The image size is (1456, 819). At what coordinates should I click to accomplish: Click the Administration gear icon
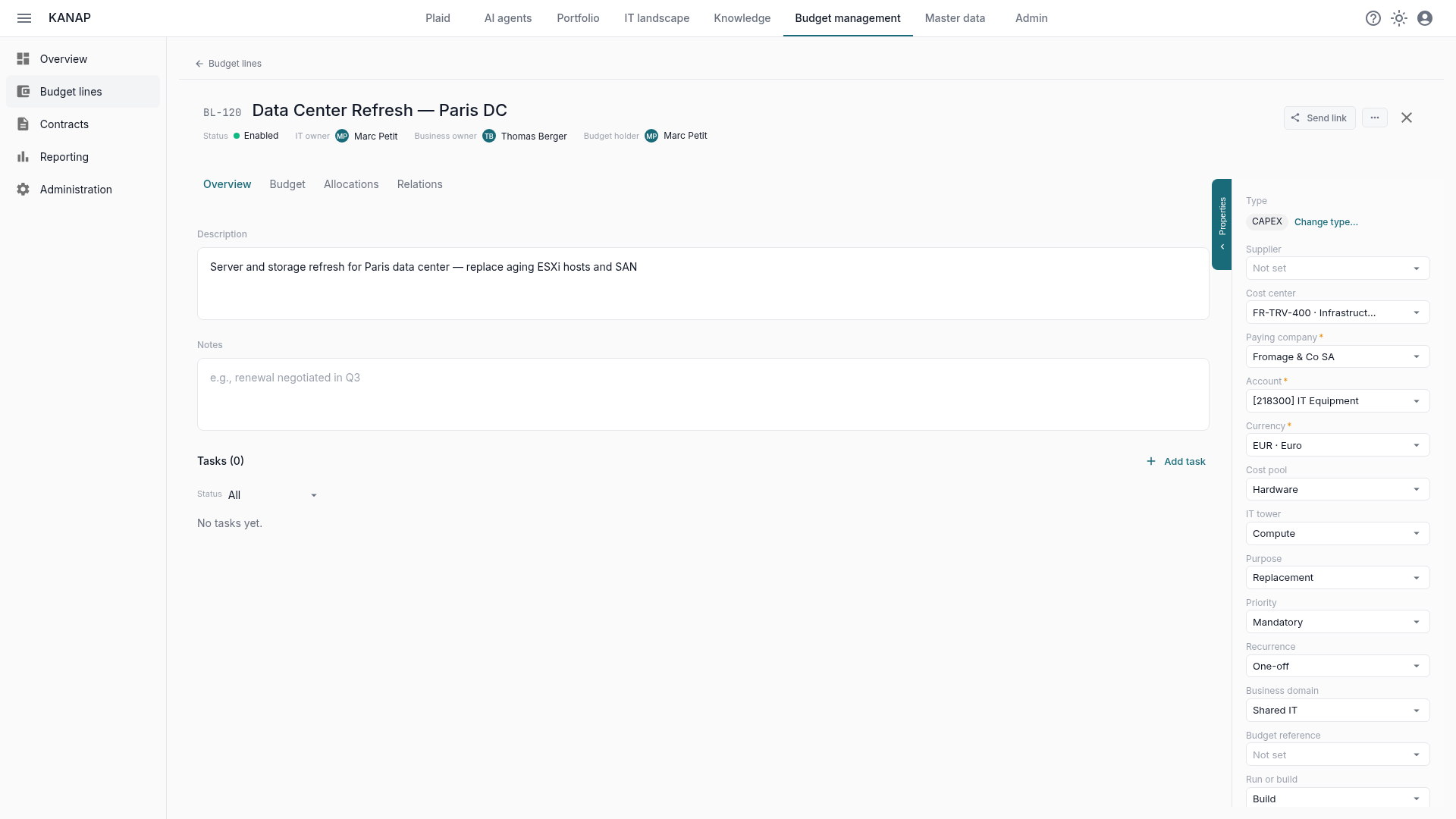(x=24, y=190)
